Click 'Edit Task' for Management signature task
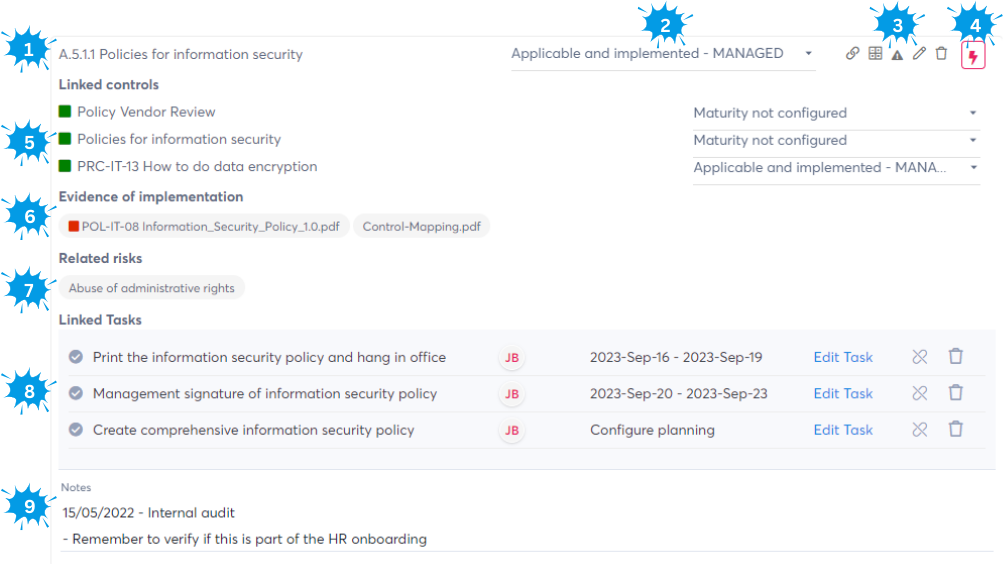Image resolution: width=1004 pixels, height=564 pixels. (843, 394)
